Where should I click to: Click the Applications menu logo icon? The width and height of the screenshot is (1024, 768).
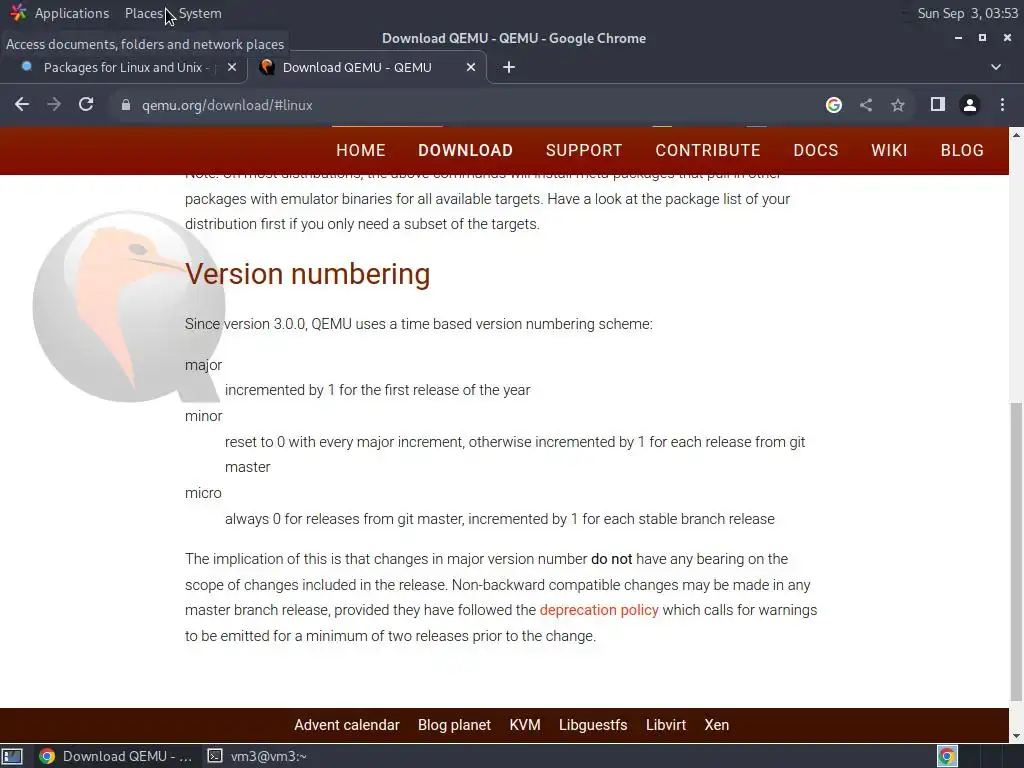click(18, 12)
